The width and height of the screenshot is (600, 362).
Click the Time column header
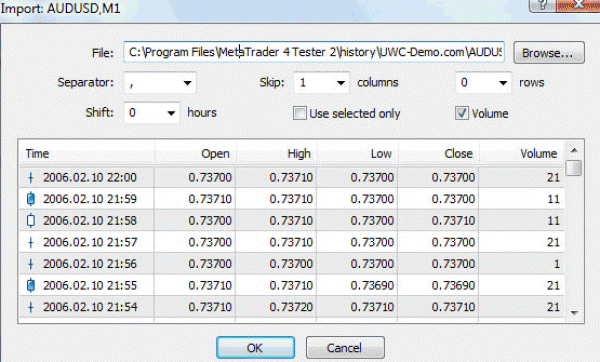(x=86, y=153)
